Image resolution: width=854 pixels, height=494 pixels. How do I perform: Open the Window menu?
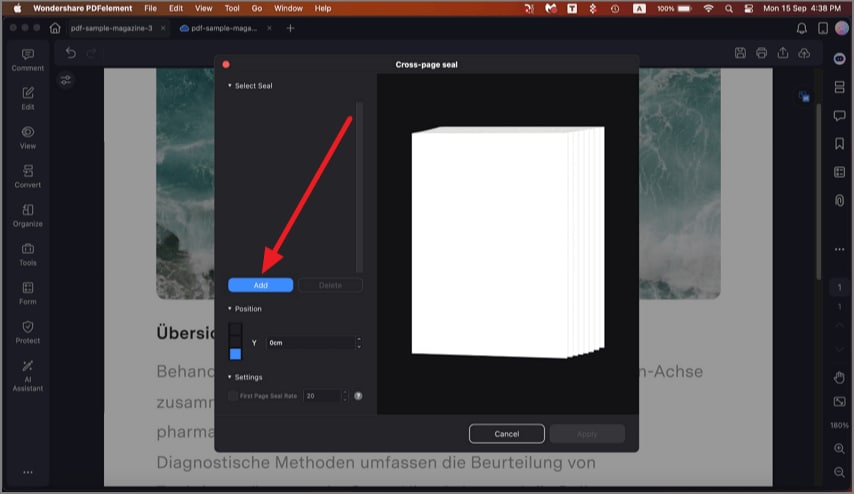(x=288, y=8)
